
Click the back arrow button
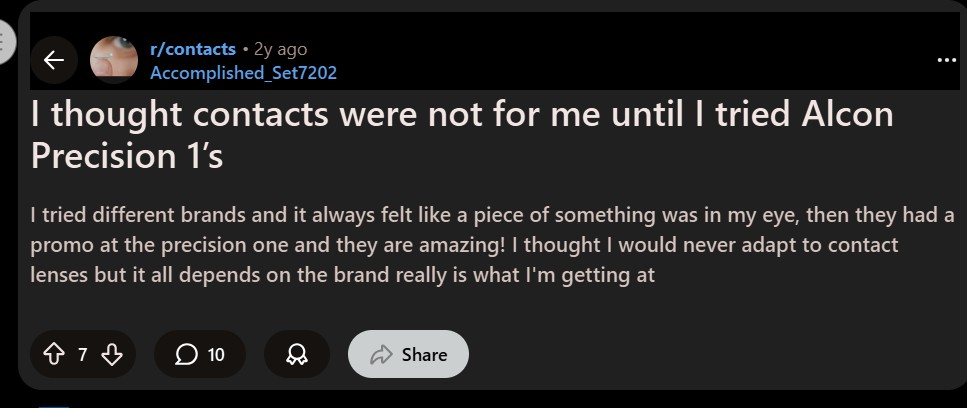[54, 60]
